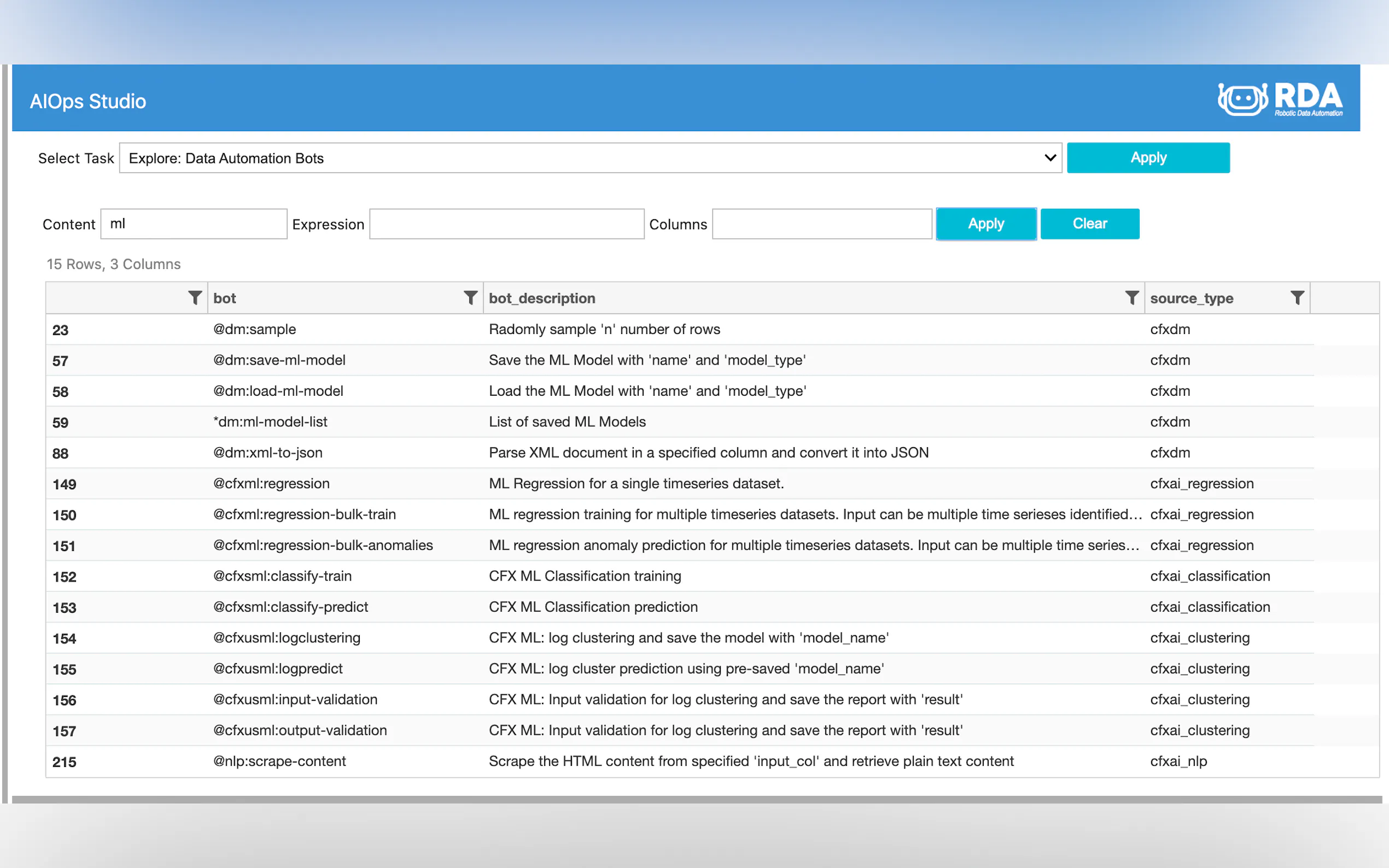Click Apply button beside Columns field
Viewport: 1389px width, 868px height.
tap(985, 224)
